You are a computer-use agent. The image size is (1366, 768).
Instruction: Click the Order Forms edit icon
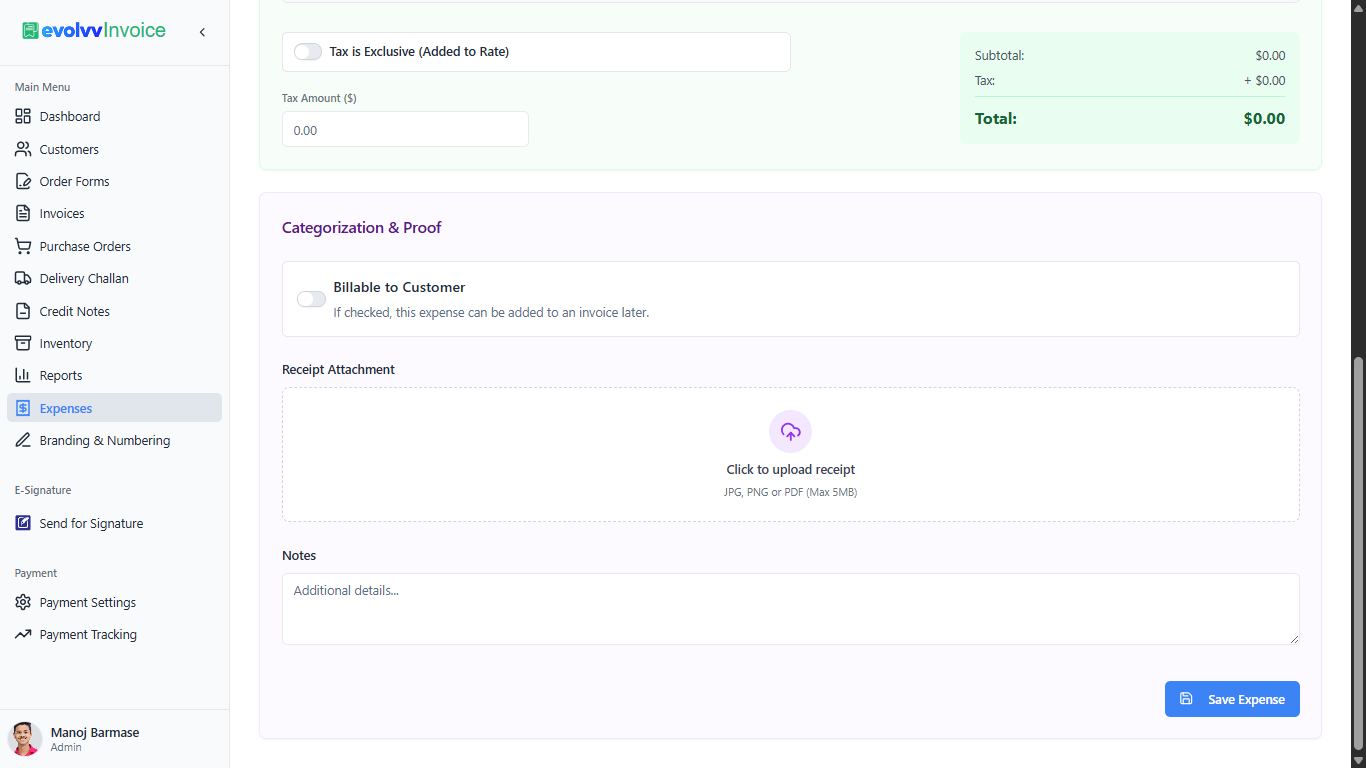pyautogui.click(x=23, y=181)
